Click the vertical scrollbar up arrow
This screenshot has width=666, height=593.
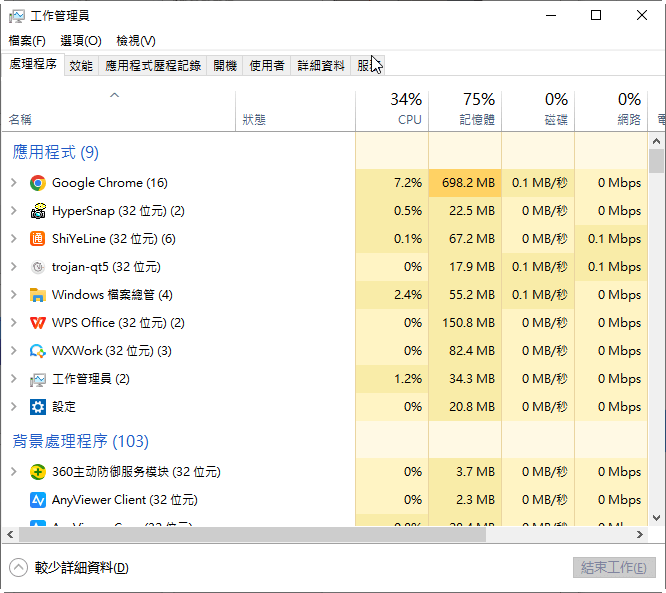click(657, 141)
